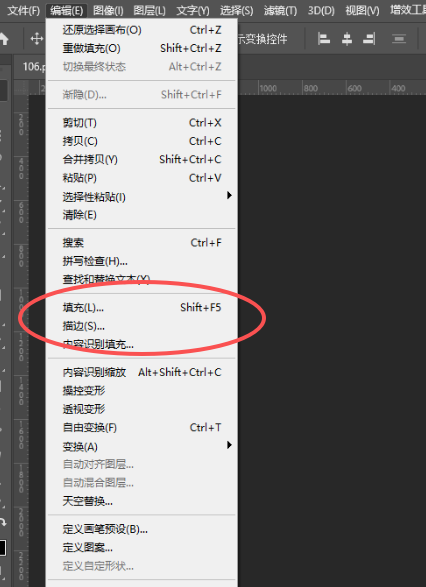
Task: Select 合并拷贝(Y) menu entry
Action: 142,159
